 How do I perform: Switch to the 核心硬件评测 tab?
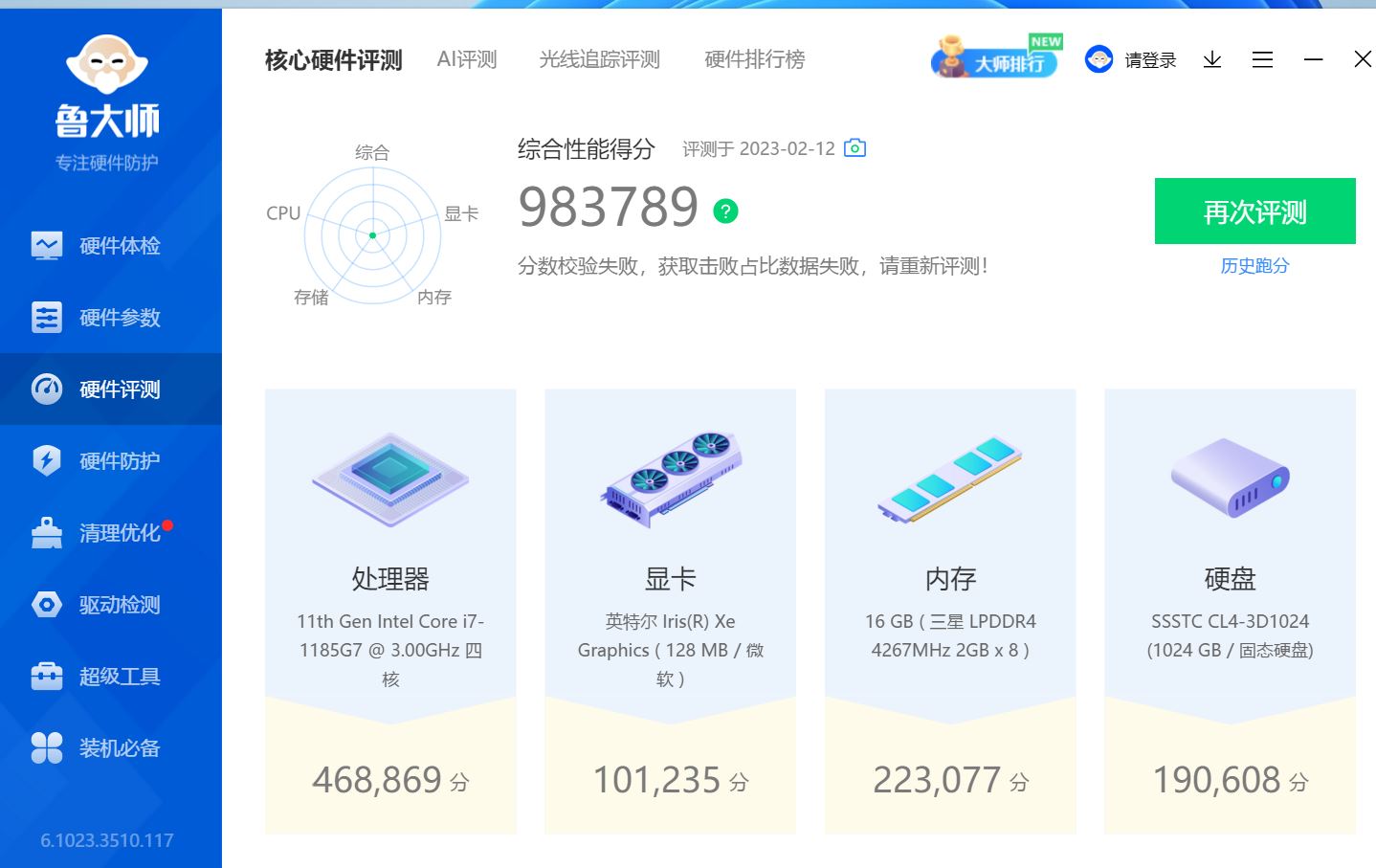333,60
